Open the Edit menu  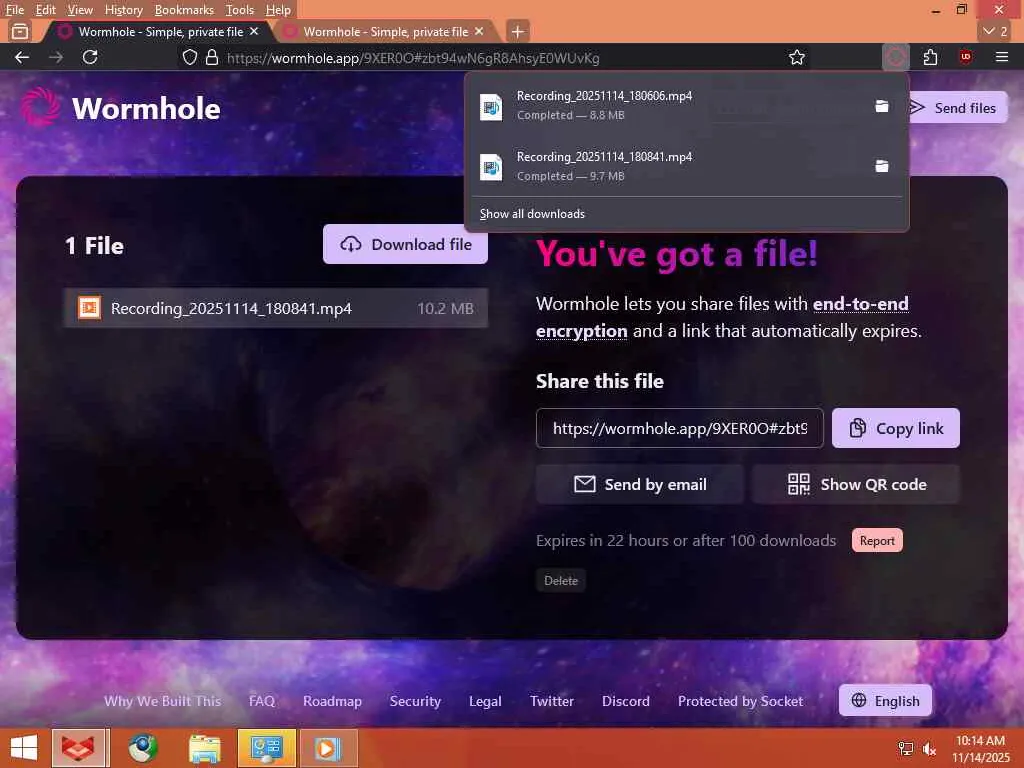[x=46, y=10]
